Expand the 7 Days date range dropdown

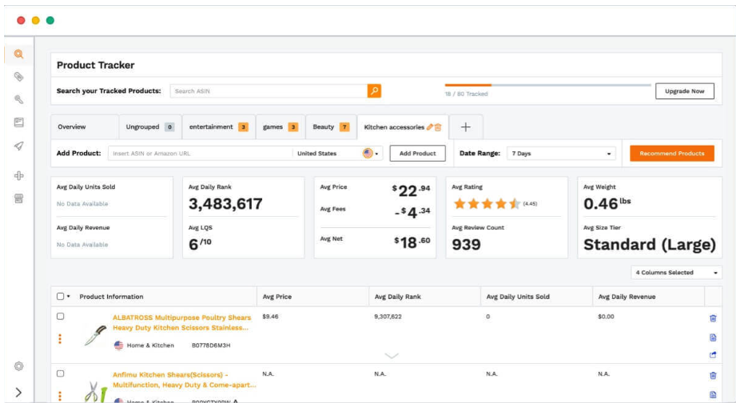click(560, 153)
